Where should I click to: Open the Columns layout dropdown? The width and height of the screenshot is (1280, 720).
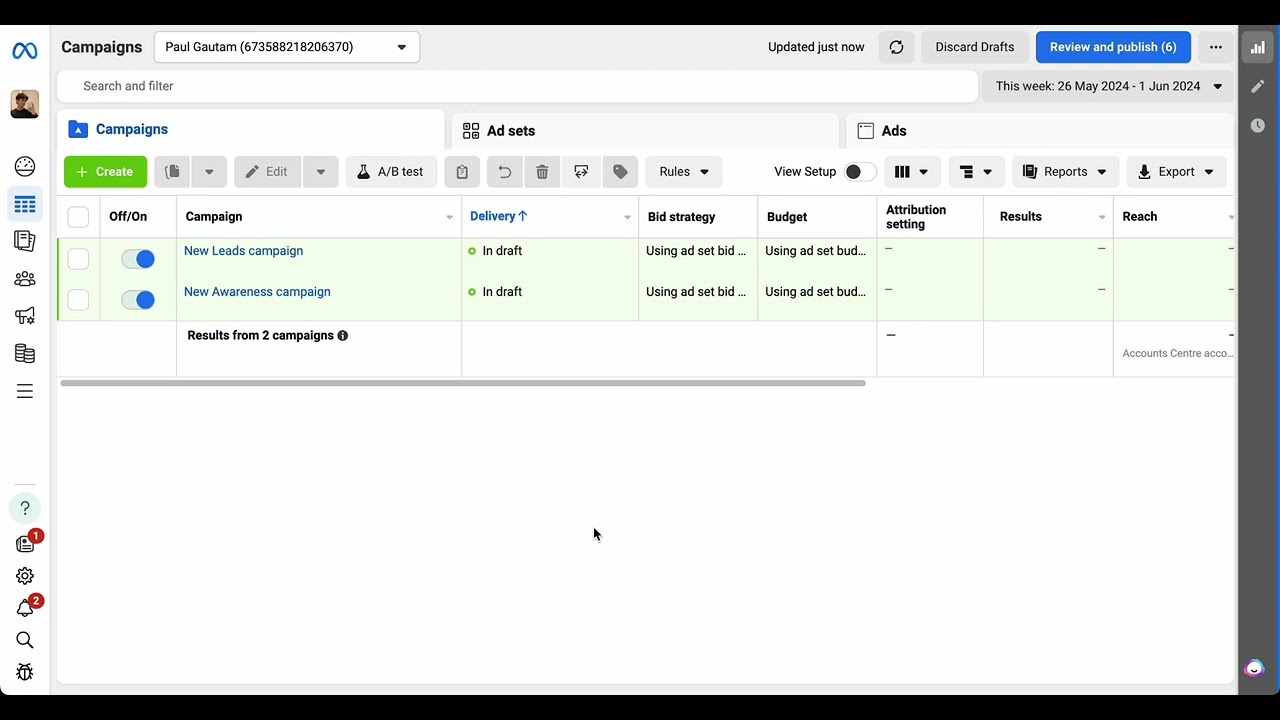(x=911, y=172)
